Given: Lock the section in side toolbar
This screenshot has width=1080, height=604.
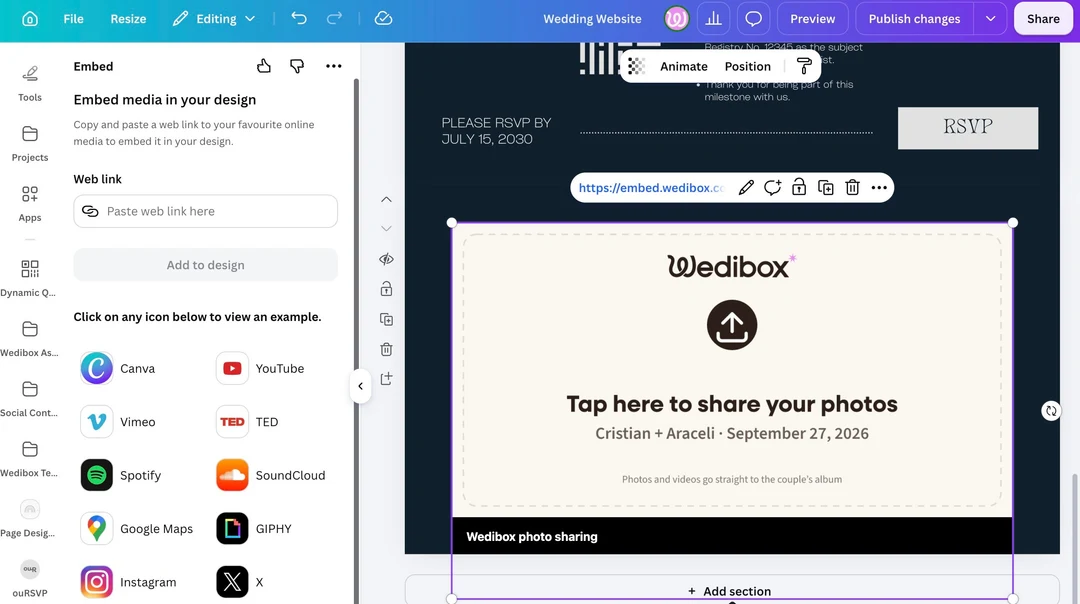Looking at the screenshot, I should [386, 289].
